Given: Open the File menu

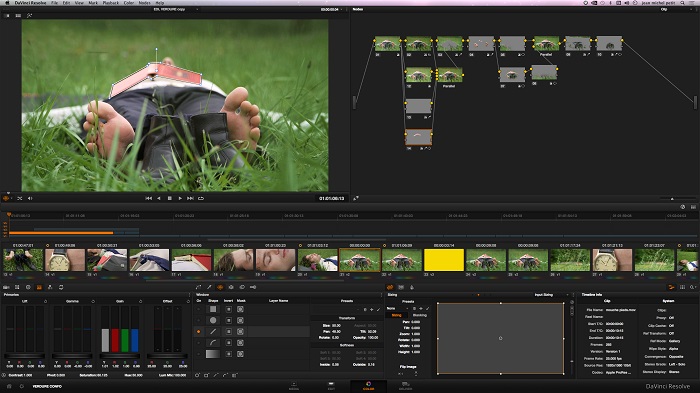Looking at the screenshot, I should (54, 3).
